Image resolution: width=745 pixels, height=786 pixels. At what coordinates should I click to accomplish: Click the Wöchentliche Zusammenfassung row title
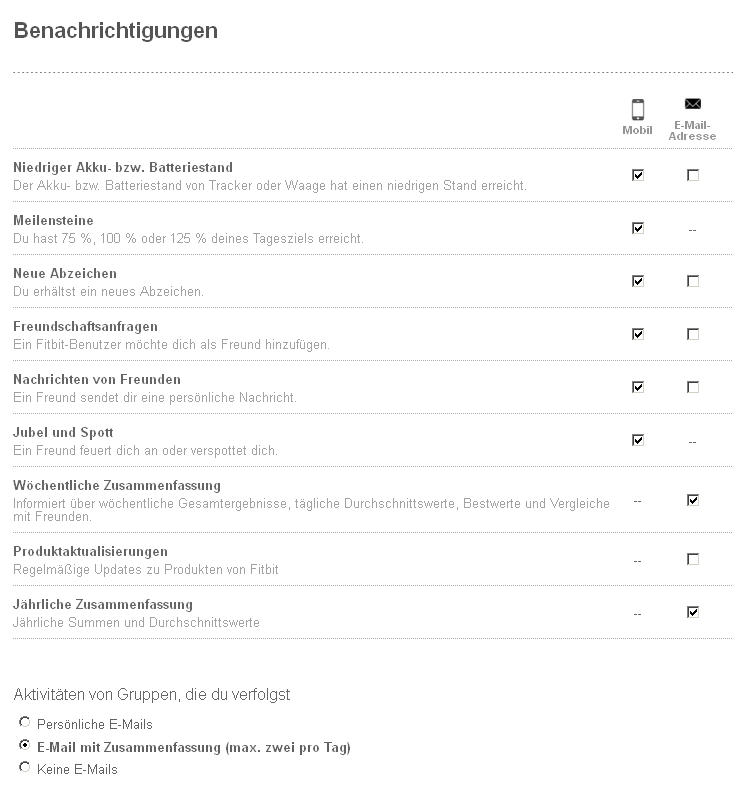coord(117,486)
